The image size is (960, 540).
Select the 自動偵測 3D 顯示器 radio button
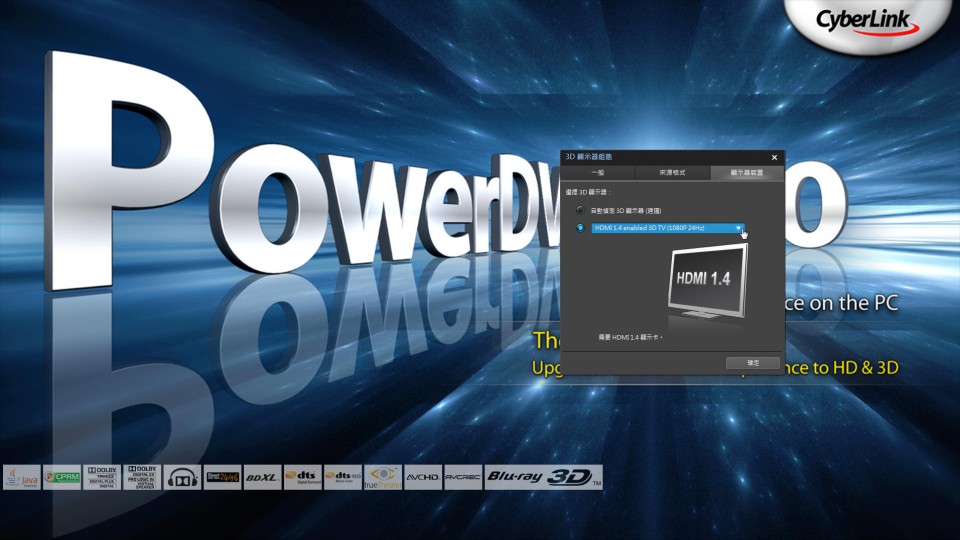pos(580,210)
